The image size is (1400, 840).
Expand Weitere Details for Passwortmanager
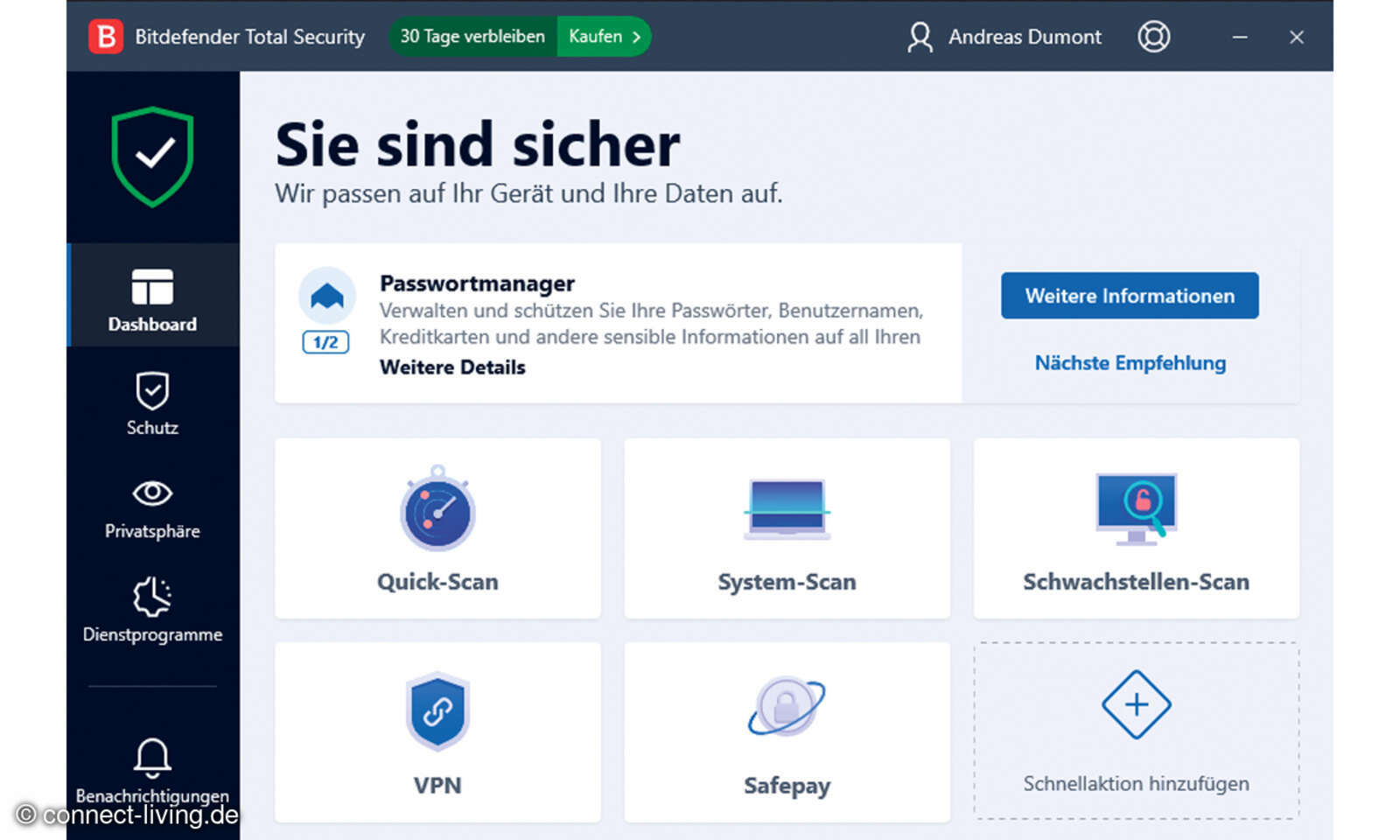pos(452,367)
